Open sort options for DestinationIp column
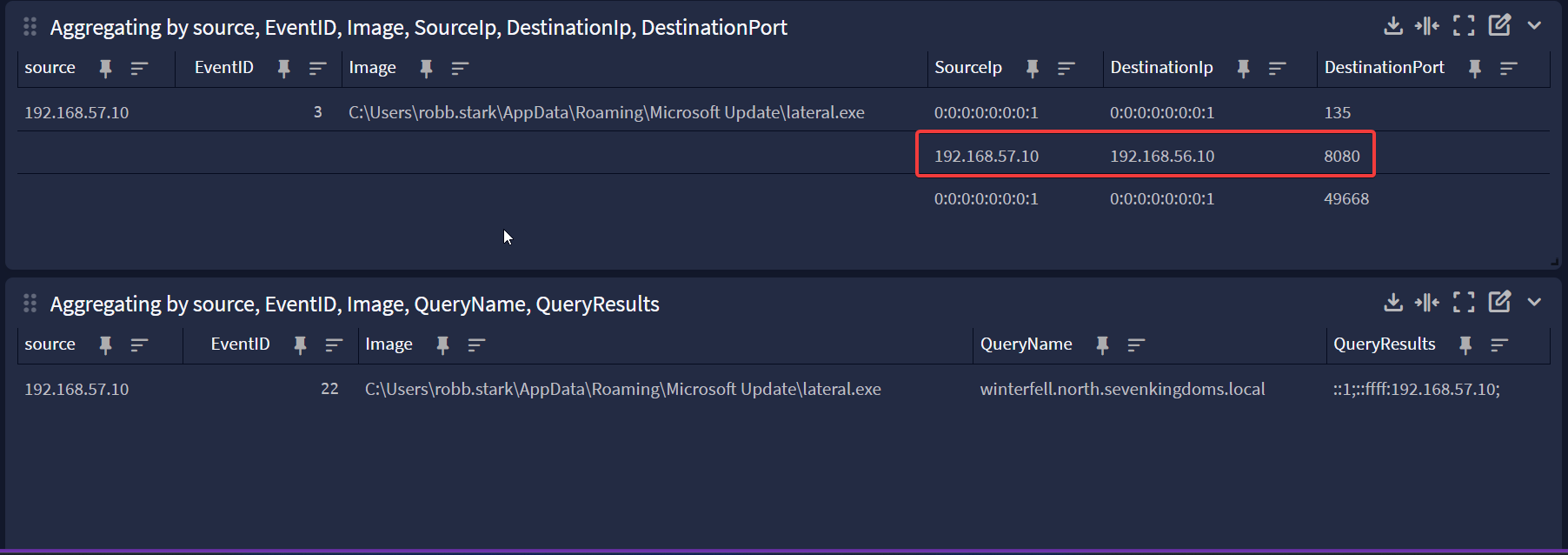The image size is (1568, 555). point(1277,69)
